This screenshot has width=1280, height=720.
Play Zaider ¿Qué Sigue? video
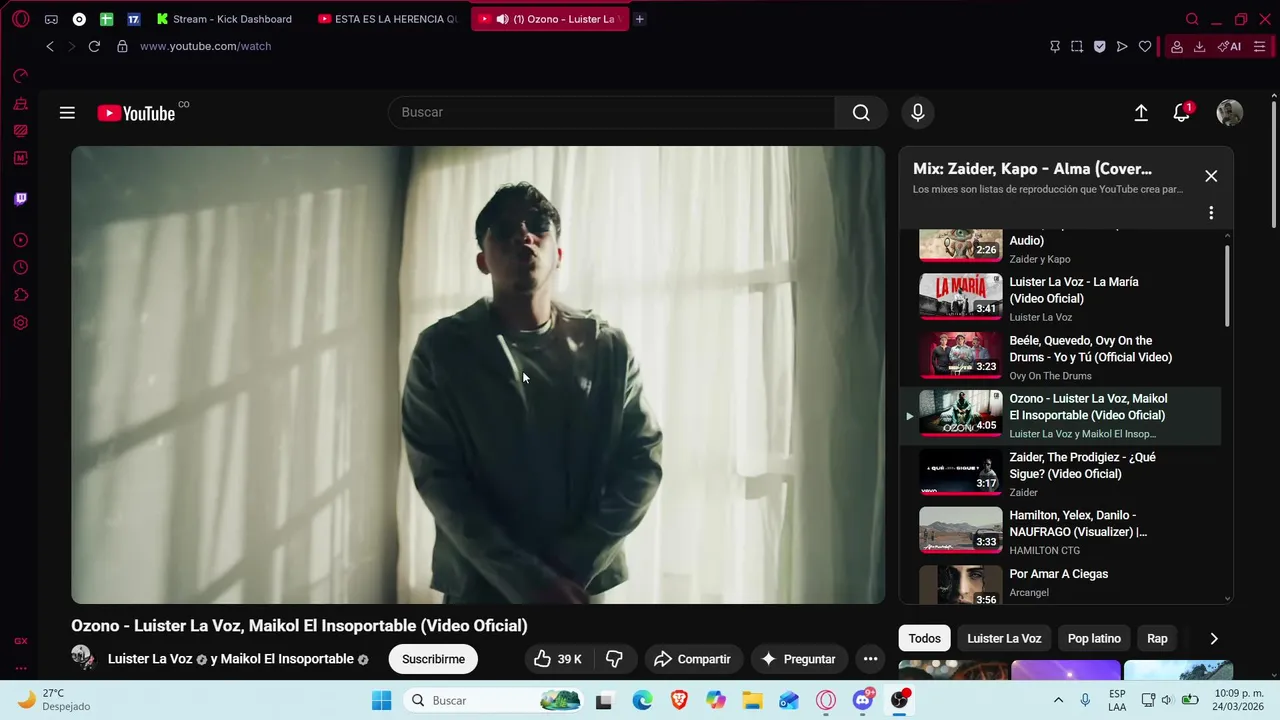click(x=1060, y=474)
